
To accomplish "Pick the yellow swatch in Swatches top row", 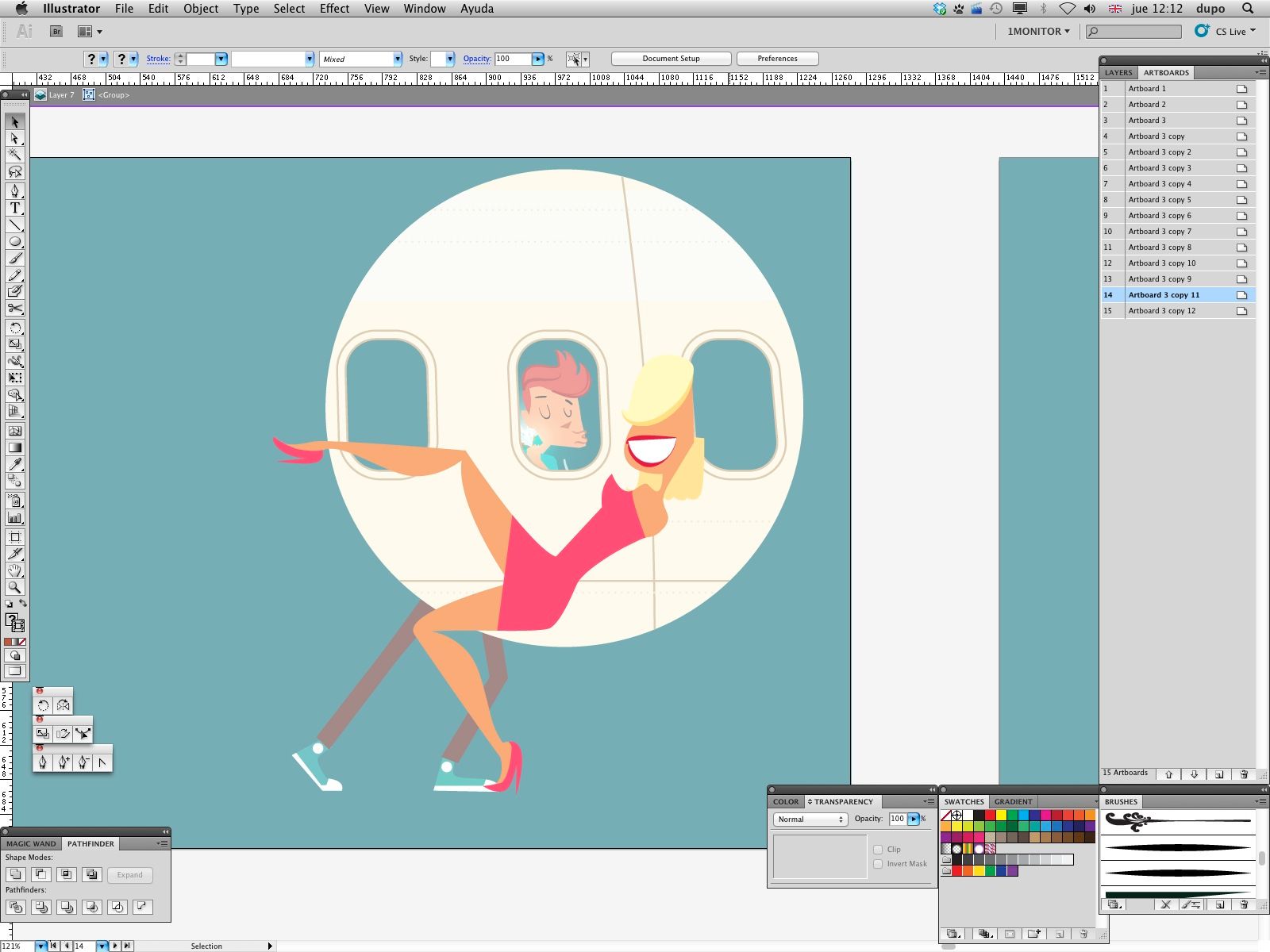I will (x=1002, y=815).
